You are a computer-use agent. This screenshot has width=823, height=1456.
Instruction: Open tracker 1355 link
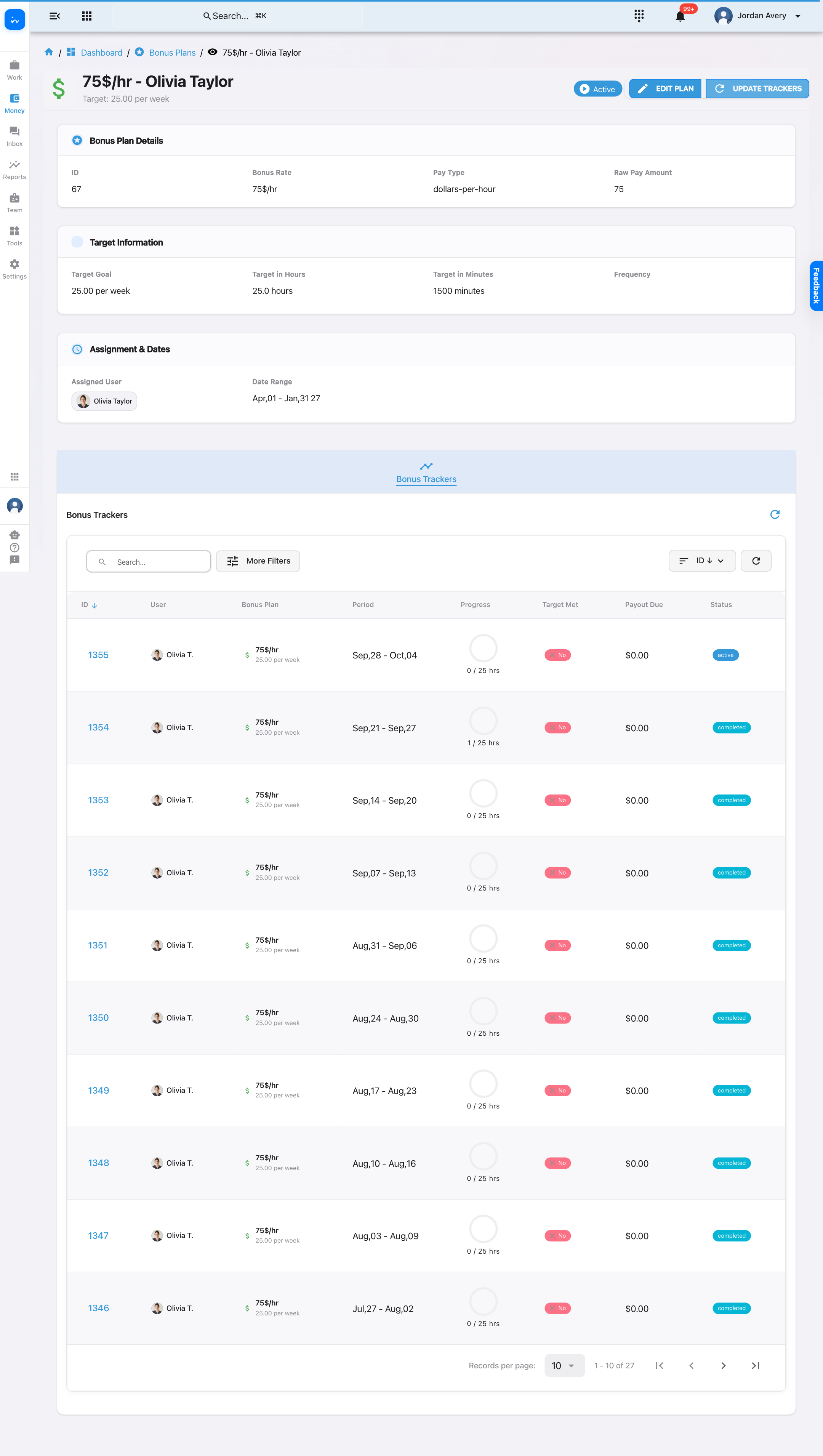[98, 655]
